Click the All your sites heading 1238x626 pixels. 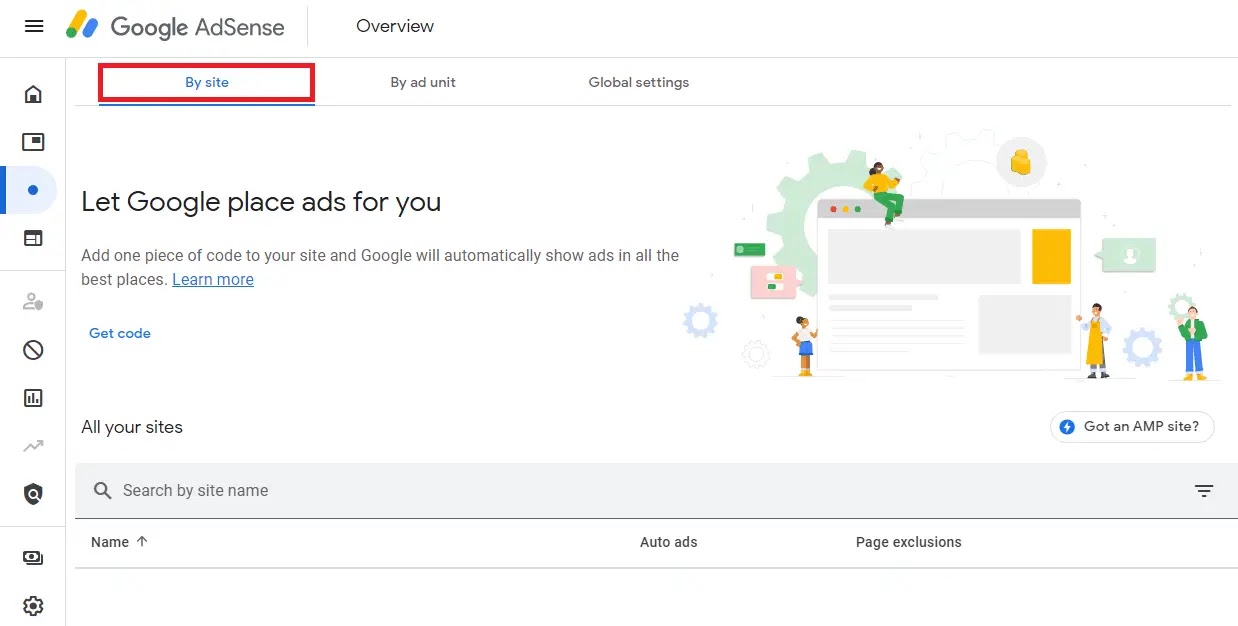(x=132, y=427)
